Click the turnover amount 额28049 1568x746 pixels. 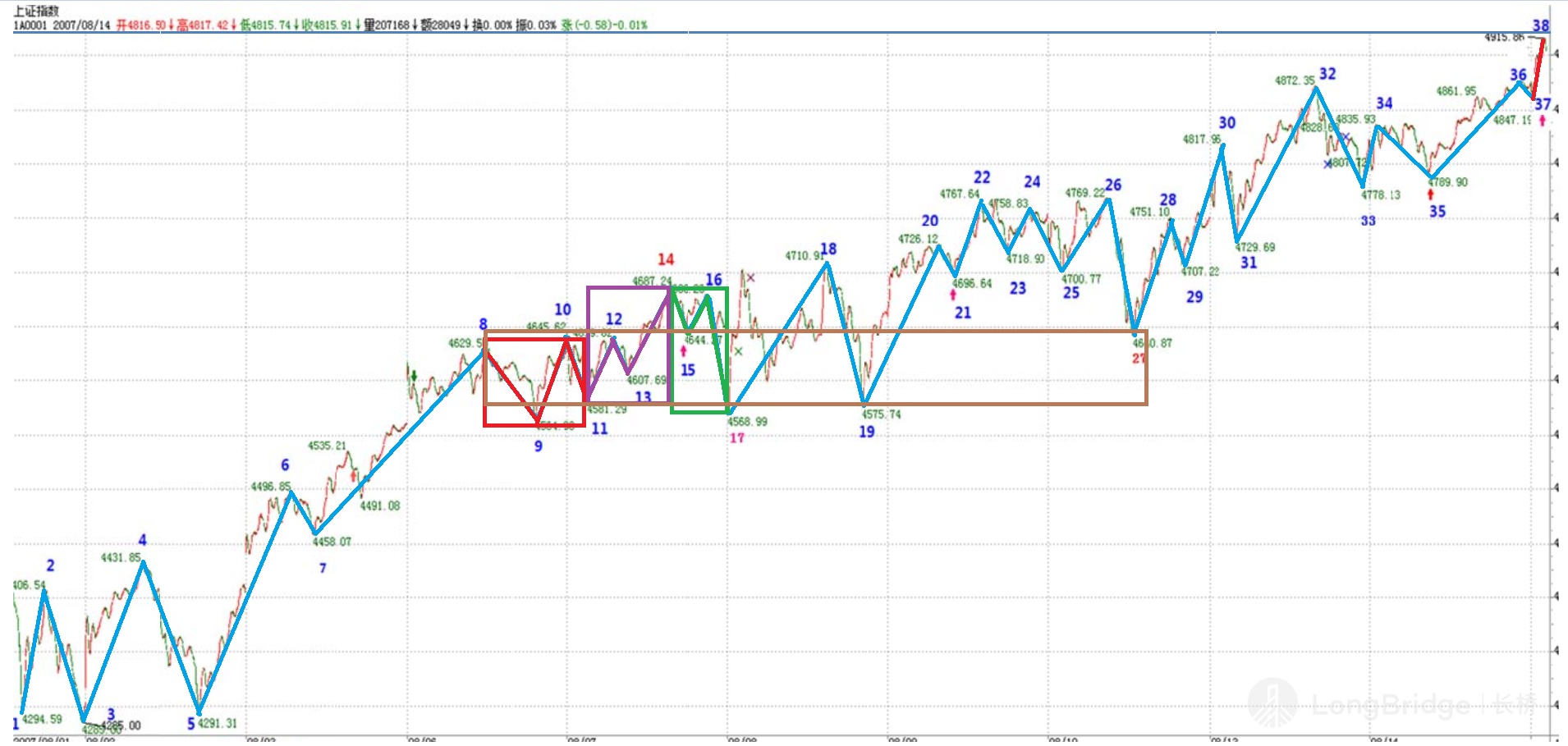click(441, 25)
